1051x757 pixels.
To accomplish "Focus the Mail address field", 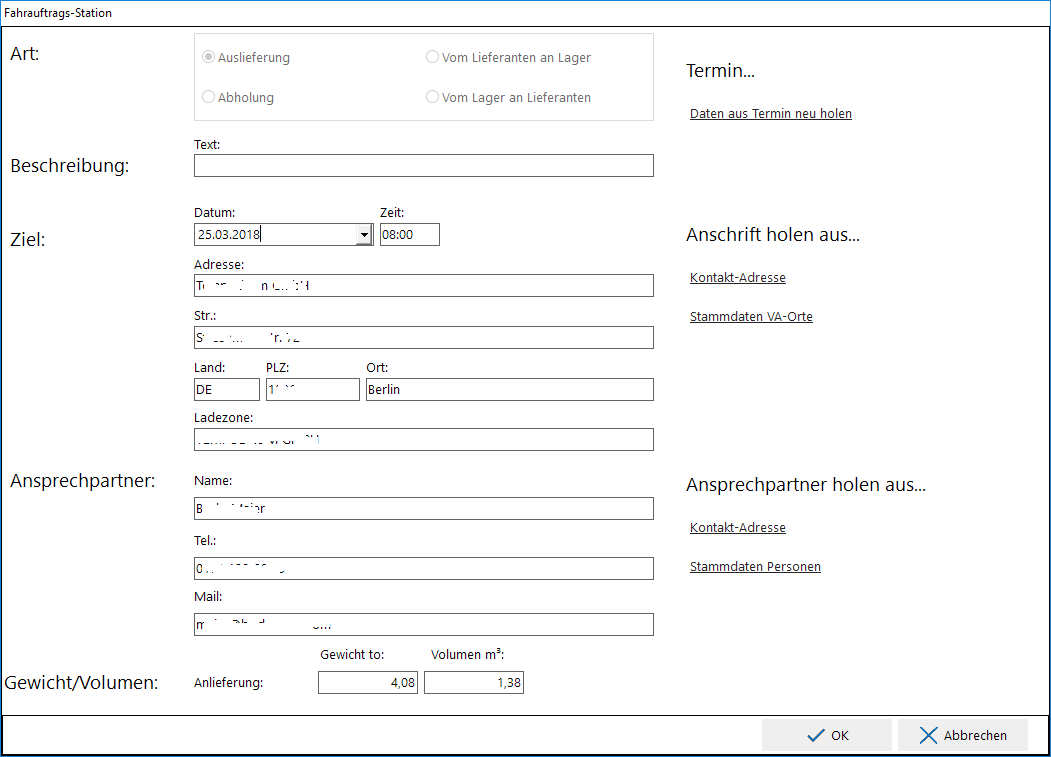I will 424,624.
